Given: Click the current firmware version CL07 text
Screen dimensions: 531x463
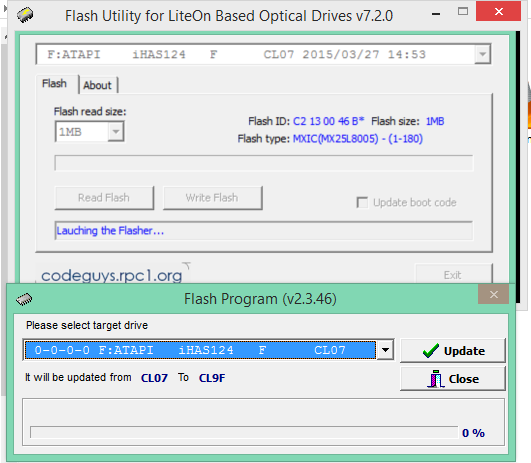Looking at the screenshot, I should [x=154, y=378].
